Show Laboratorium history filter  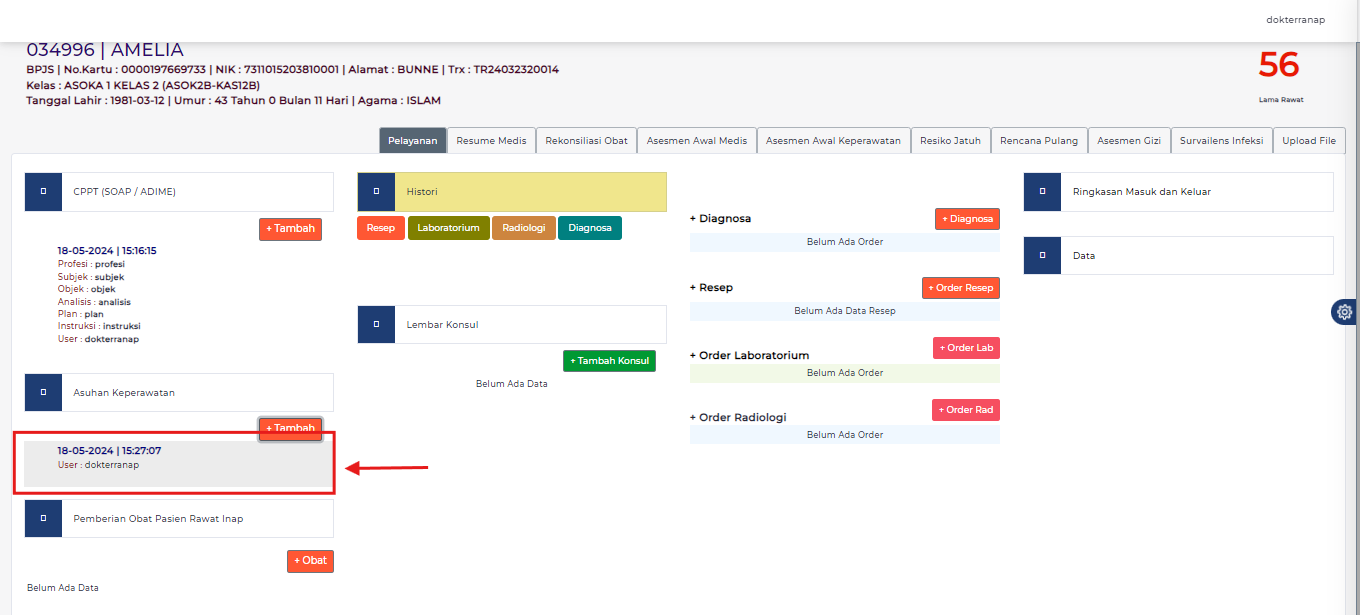[x=448, y=228]
